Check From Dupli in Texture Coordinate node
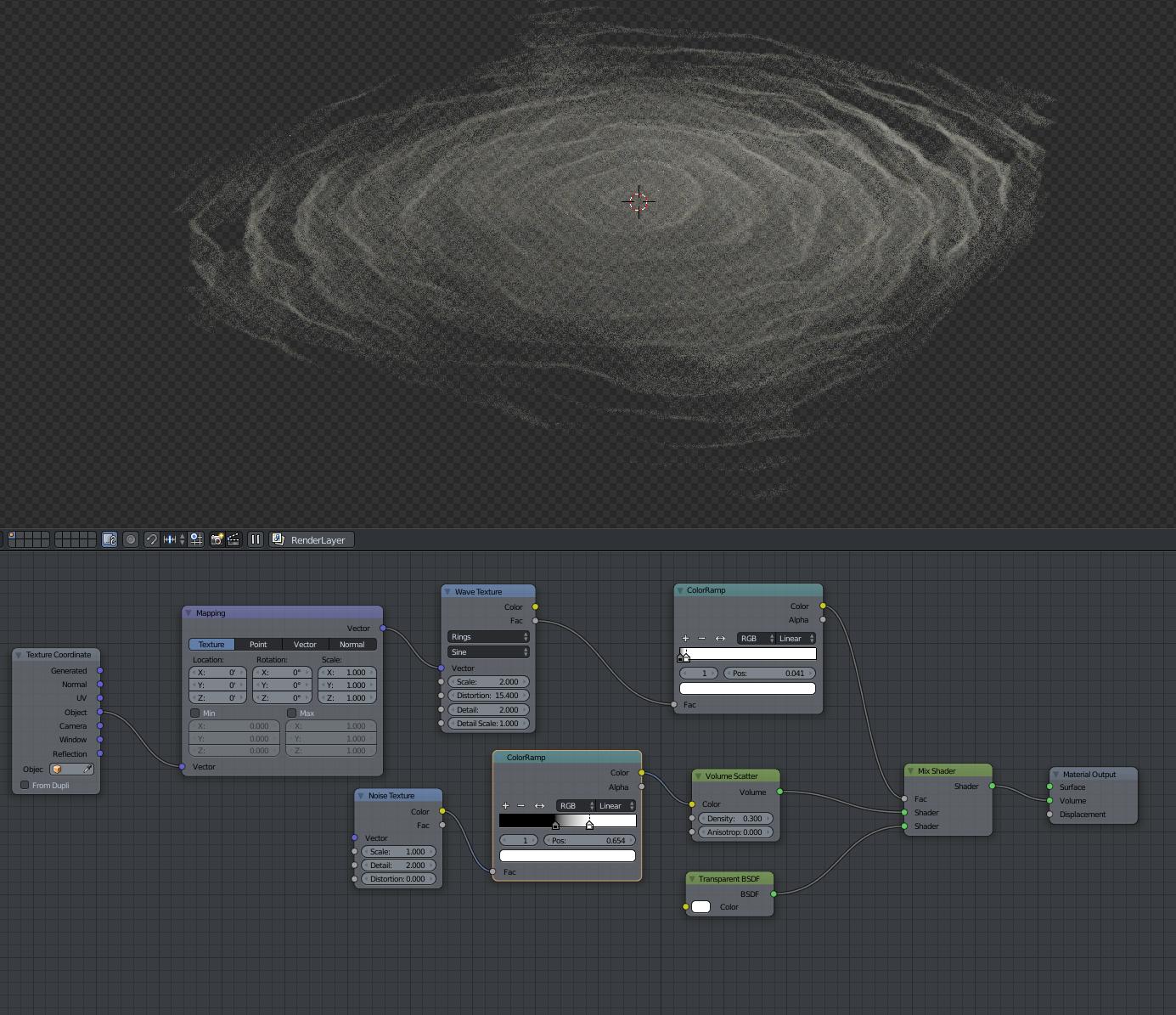1176x1015 pixels. [x=25, y=786]
